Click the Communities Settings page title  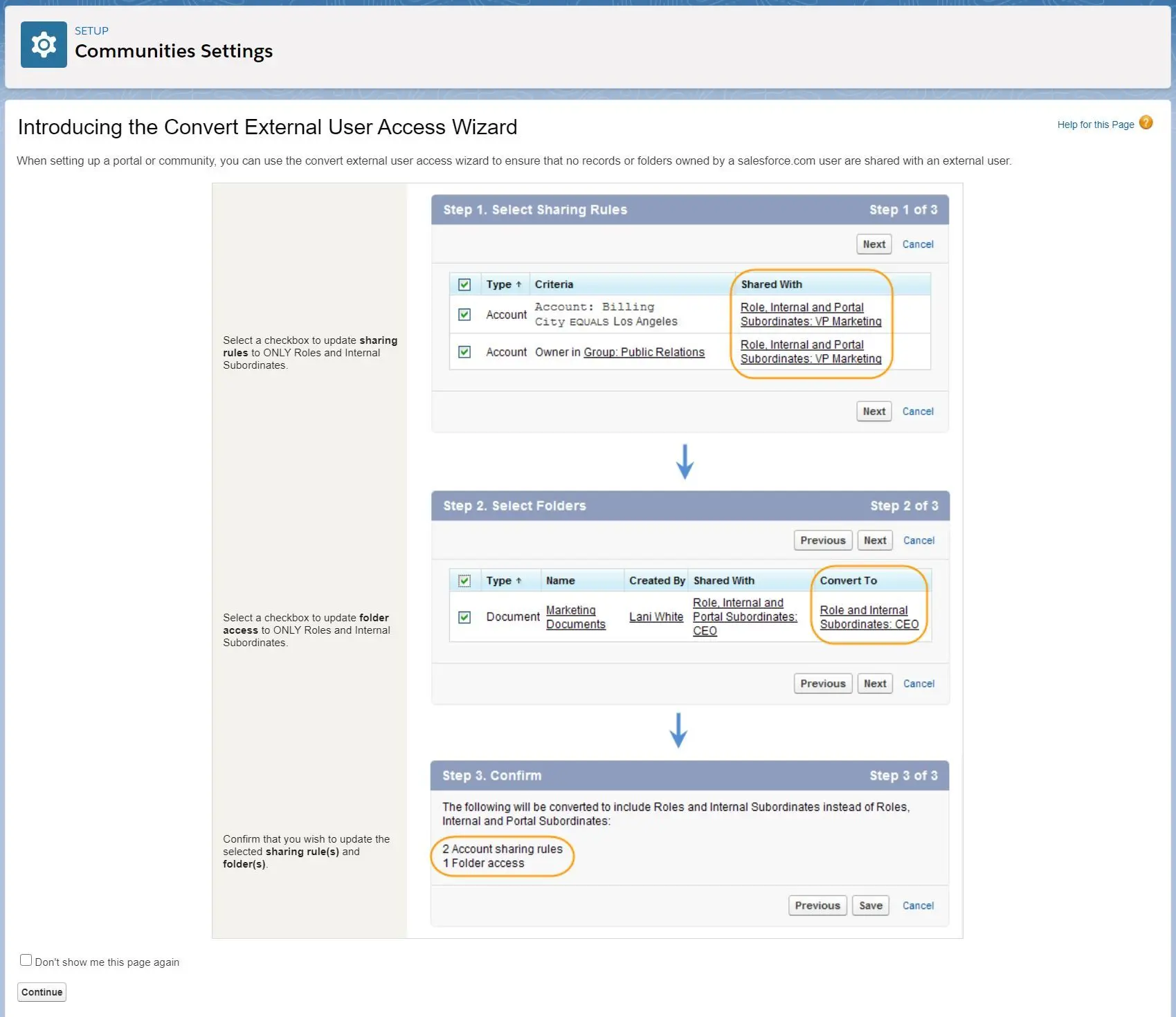[174, 51]
